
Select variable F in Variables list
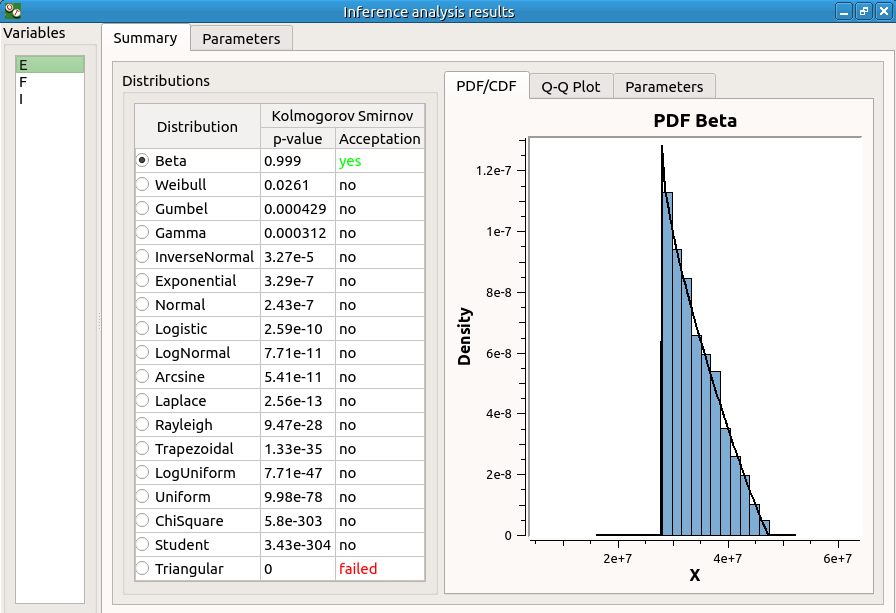point(23,82)
